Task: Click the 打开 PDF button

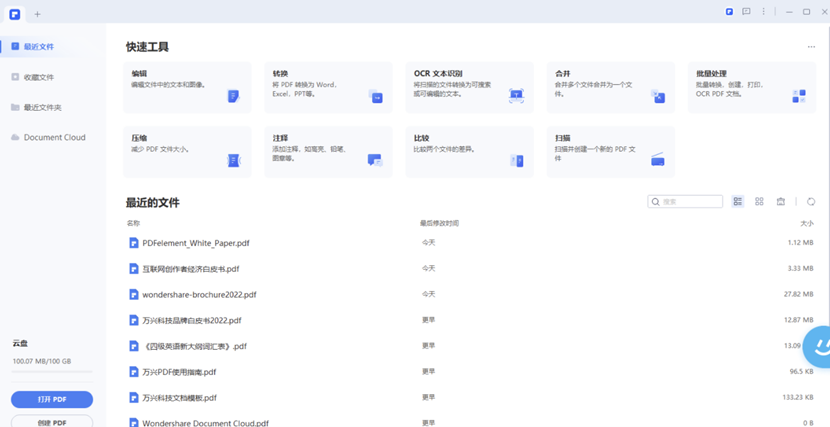Action: tap(52, 399)
